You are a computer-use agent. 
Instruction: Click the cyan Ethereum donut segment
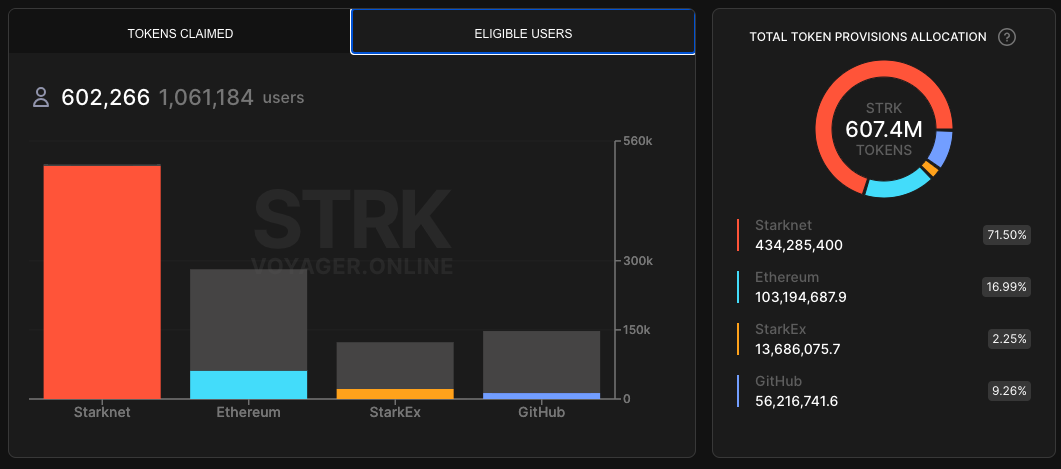point(897,185)
